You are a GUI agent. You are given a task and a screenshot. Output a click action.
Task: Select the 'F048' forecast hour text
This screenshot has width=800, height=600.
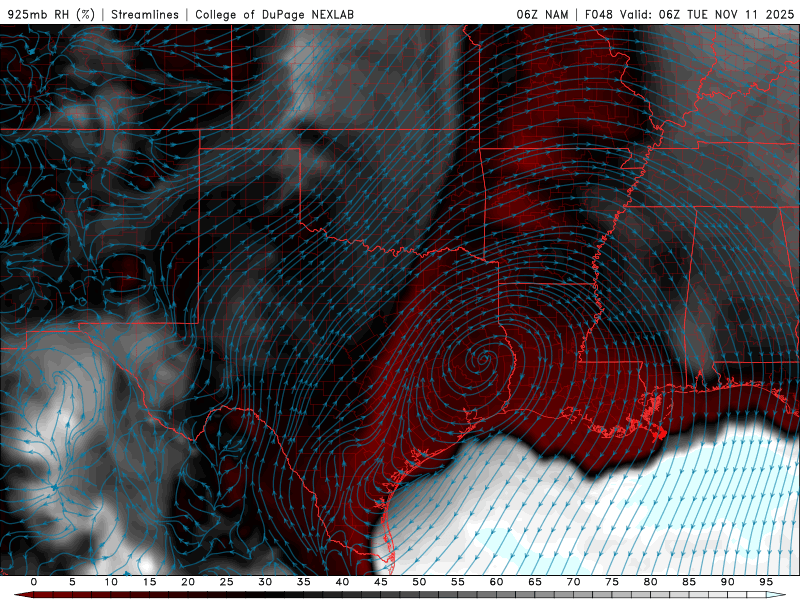coord(598,14)
